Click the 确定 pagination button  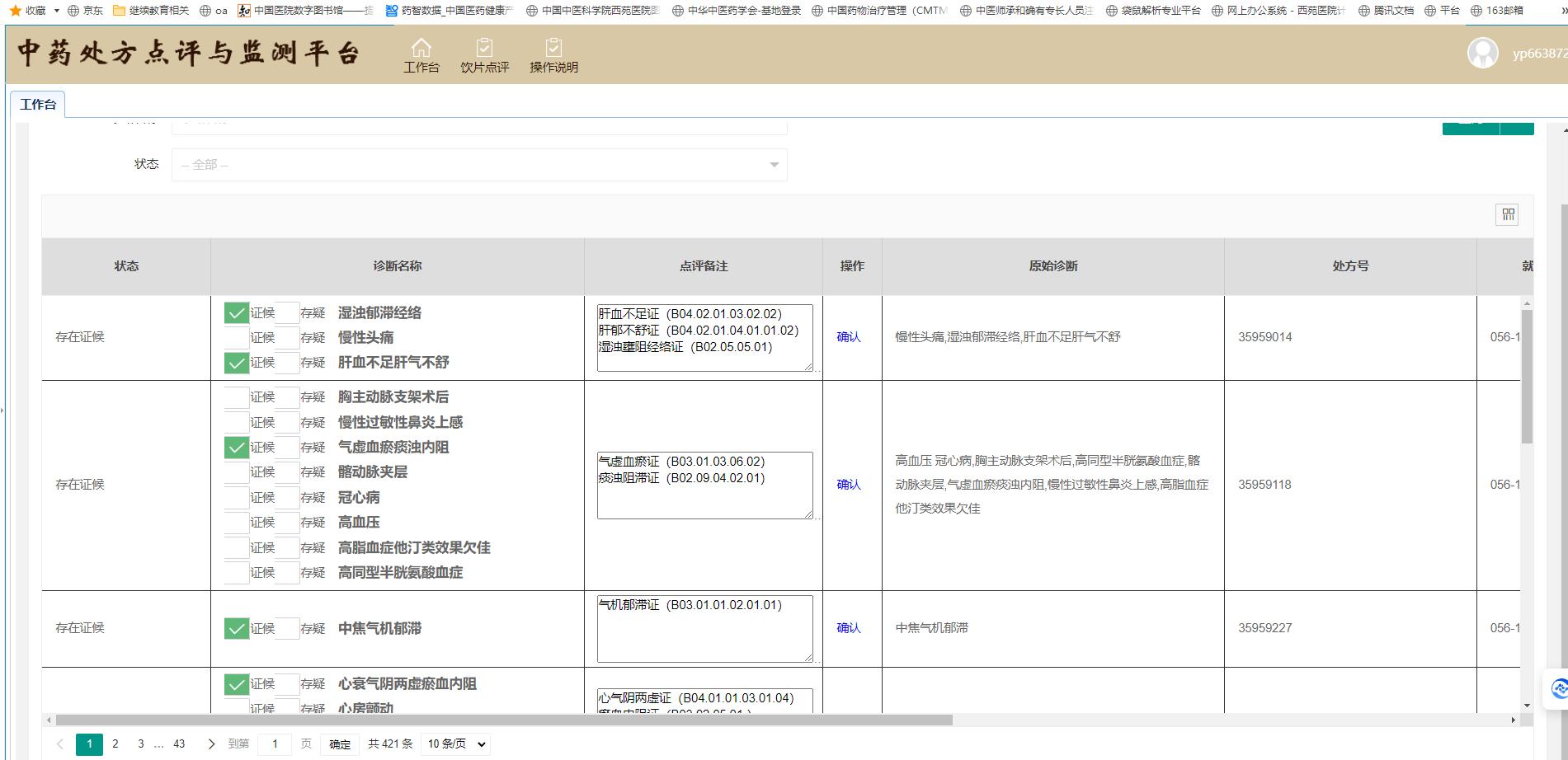[340, 744]
